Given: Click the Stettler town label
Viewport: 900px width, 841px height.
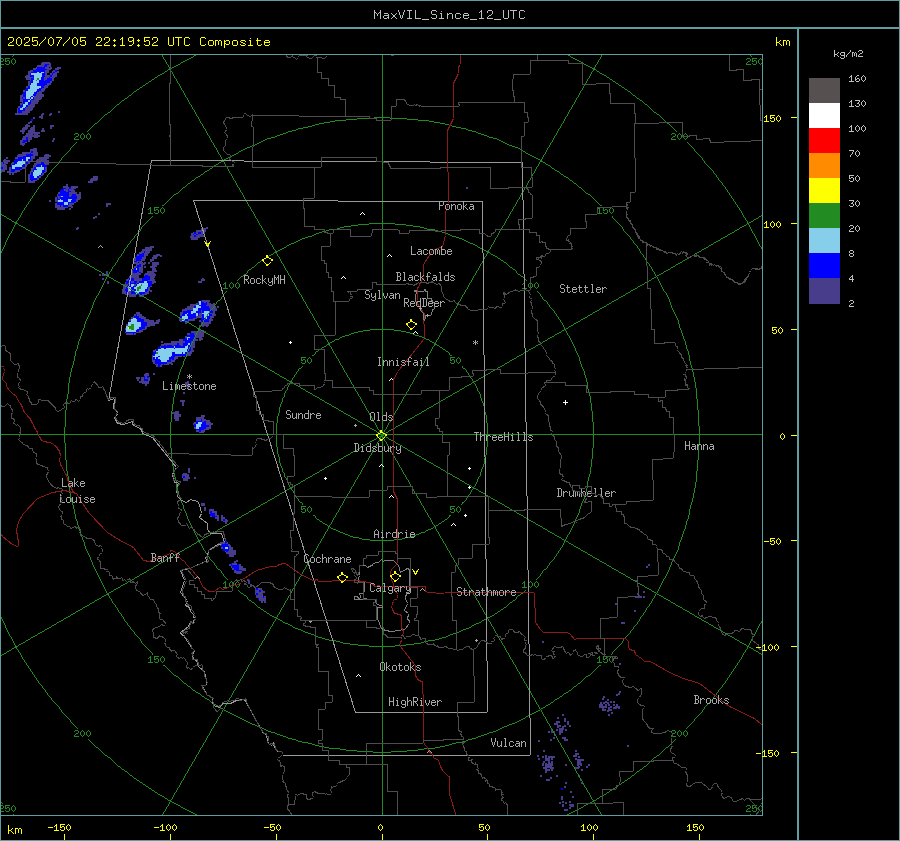Looking at the screenshot, I should pos(583,289).
